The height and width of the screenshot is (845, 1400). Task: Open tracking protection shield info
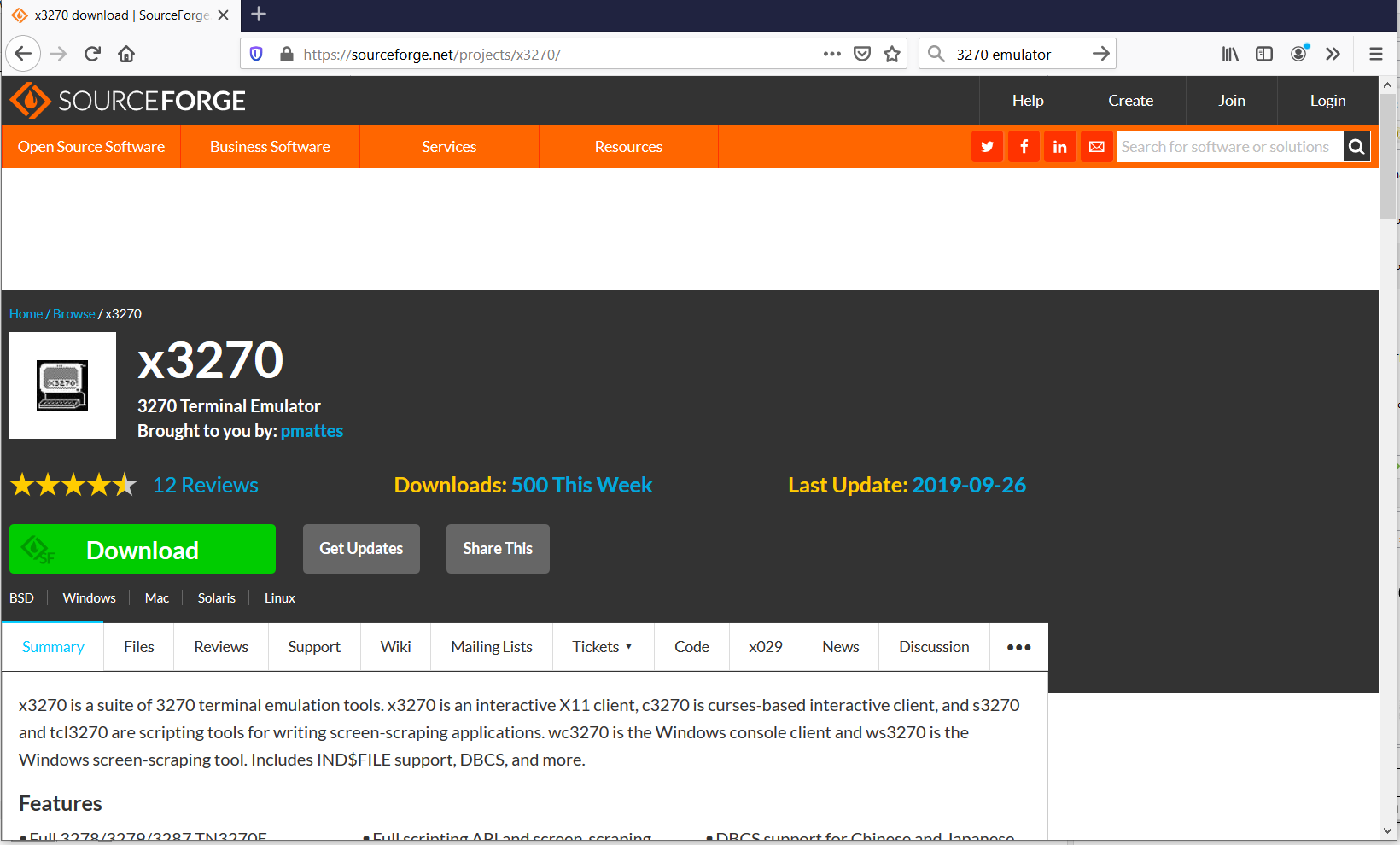point(256,54)
